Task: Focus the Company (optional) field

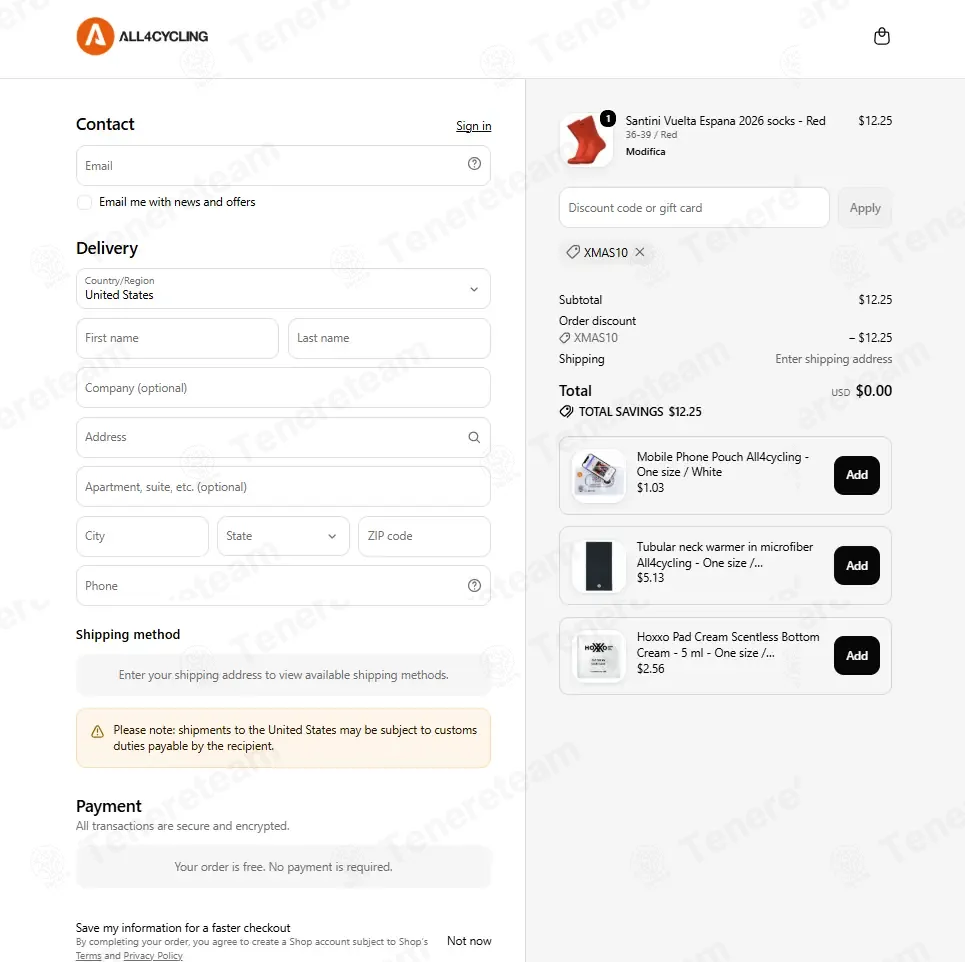Action: [283, 388]
